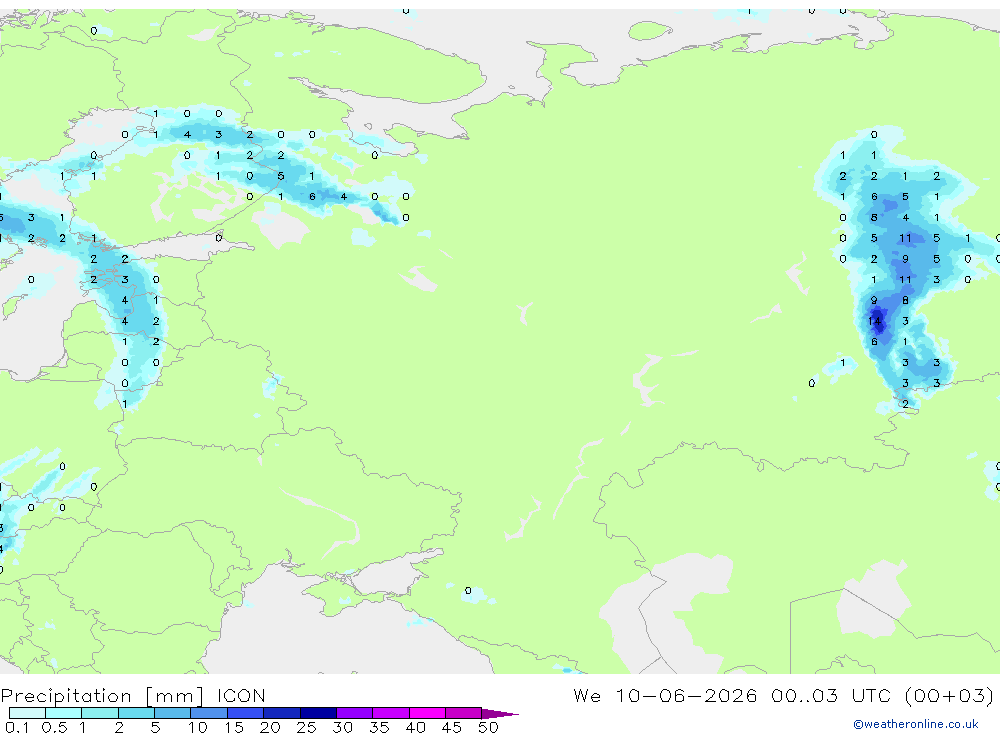Click the legend scale label '30'
This screenshot has height=733, width=1000.
click(342, 727)
